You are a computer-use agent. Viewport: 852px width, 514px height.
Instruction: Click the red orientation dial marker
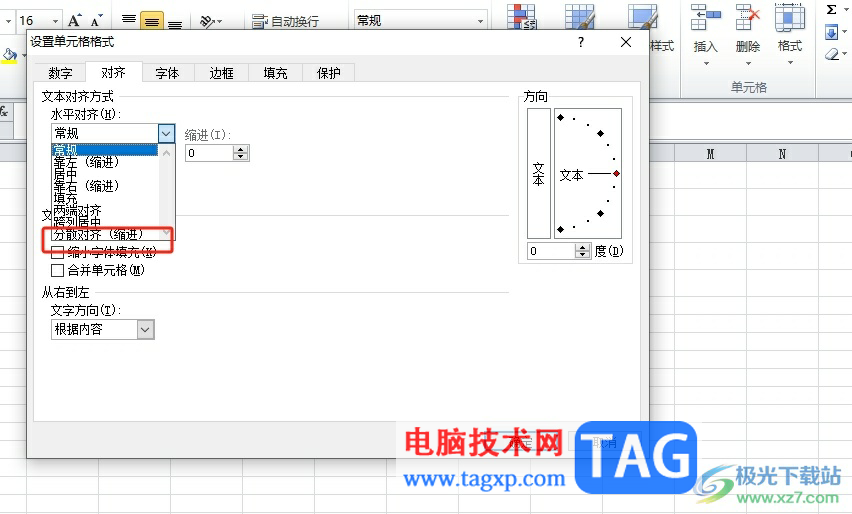(616, 173)
